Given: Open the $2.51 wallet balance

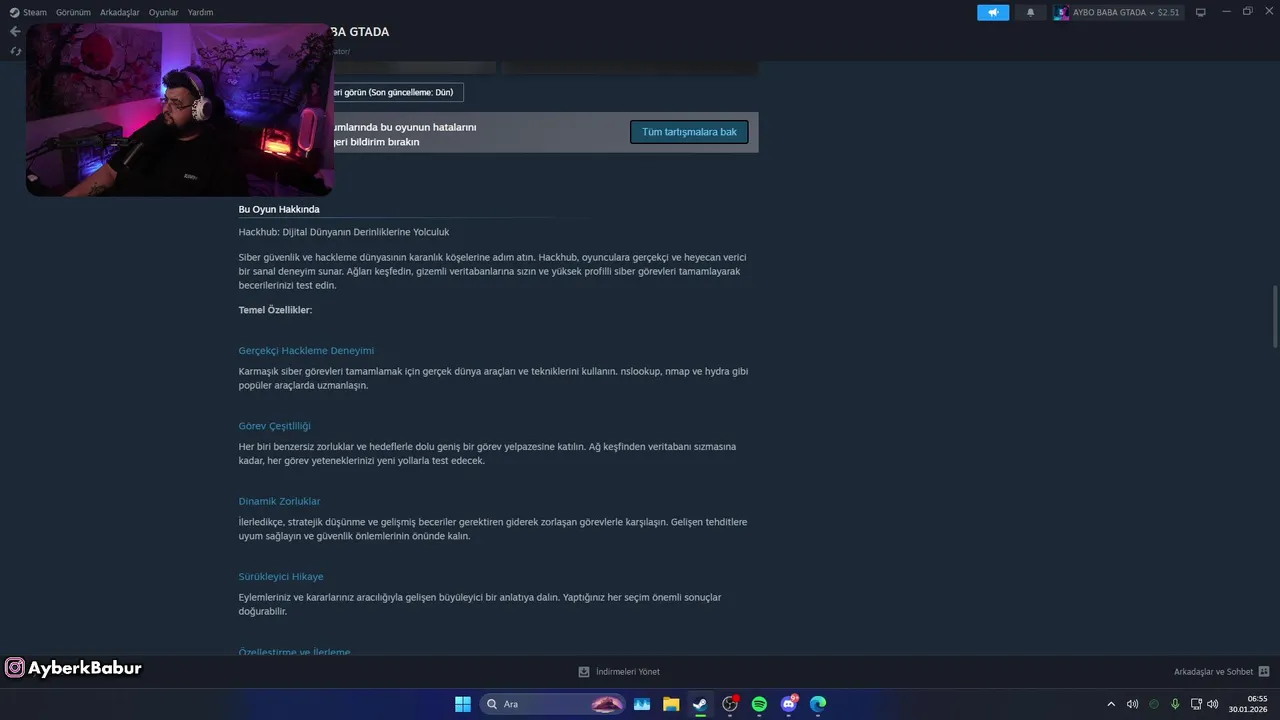Looking at the screenshot, I should (x=1169, y=12).
